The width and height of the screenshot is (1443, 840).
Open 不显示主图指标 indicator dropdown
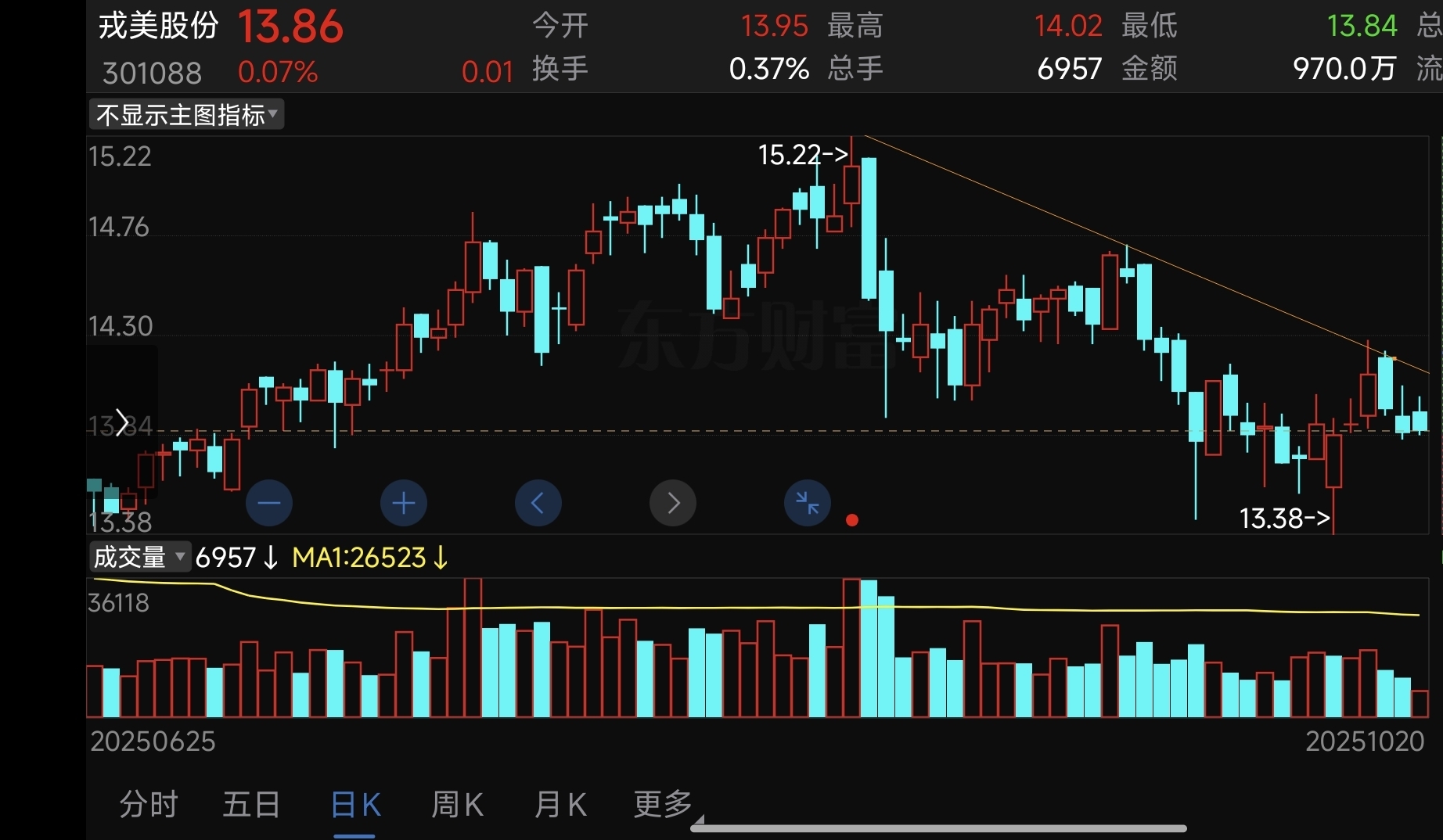(x=186, y=115)
